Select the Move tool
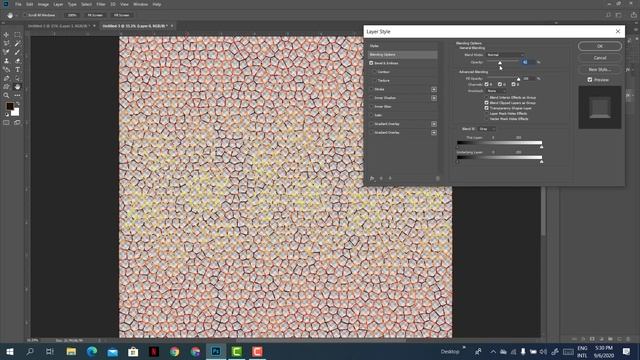Image resolution: width=640 pixels, height=360 pixels. coord(6,35)
